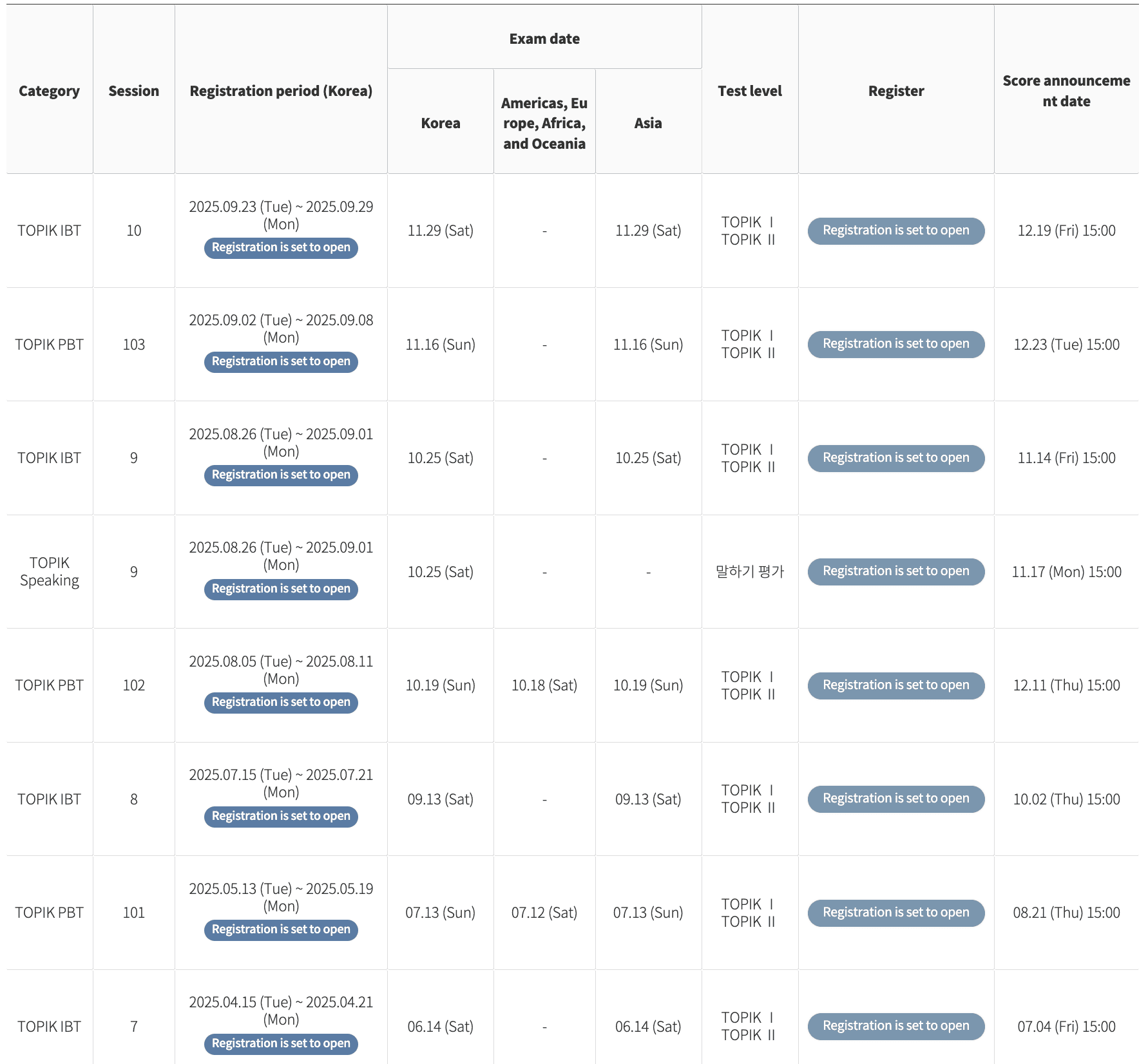This screenshot has height=1064, width=1148.
Task: Click the 10.18 (Sat) exam date cell
Action: (x=544, y=685)
